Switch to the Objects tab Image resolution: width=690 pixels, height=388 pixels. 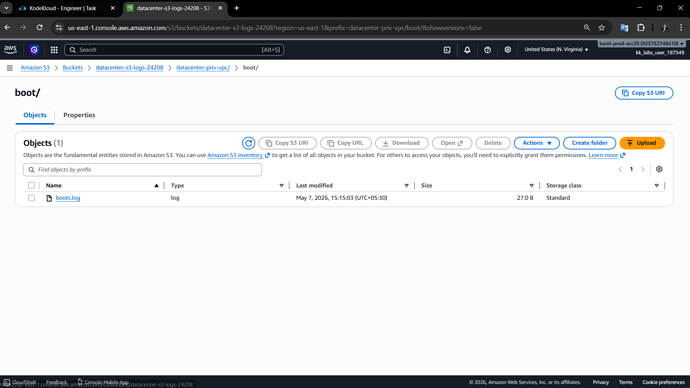click(35, 115)
